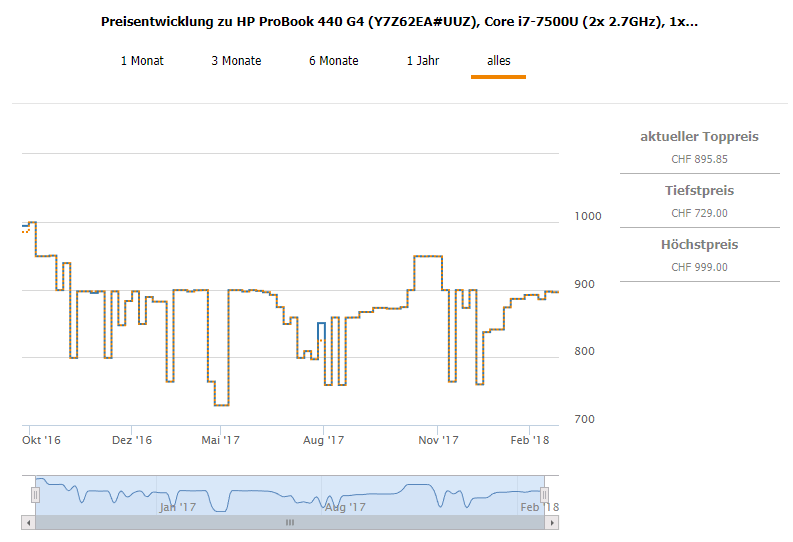Click the right navigator range handle
This screenshot has height=542, width=793.
tap(545, 495)
